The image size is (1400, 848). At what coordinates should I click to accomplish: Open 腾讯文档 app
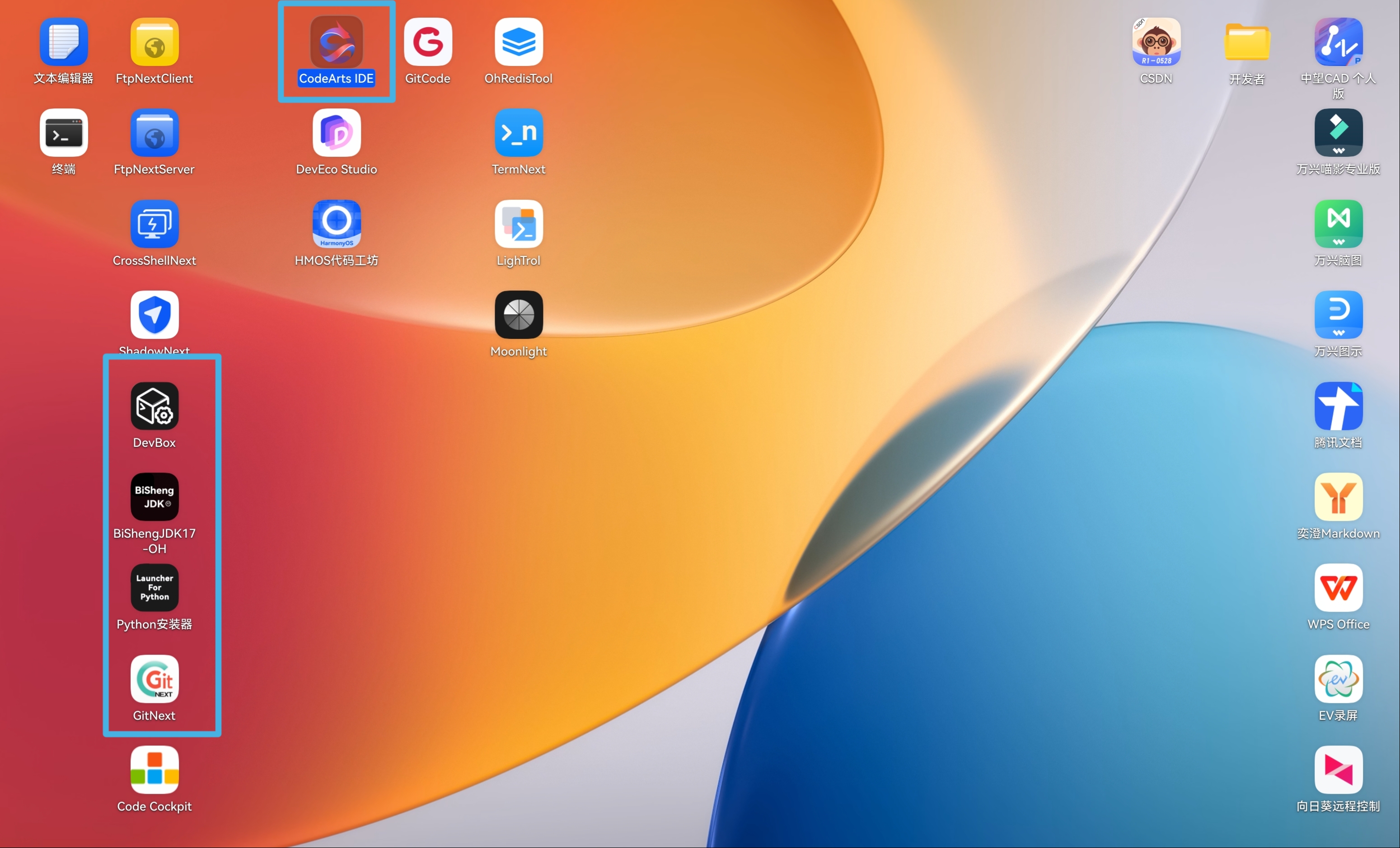pos(1338,407)
